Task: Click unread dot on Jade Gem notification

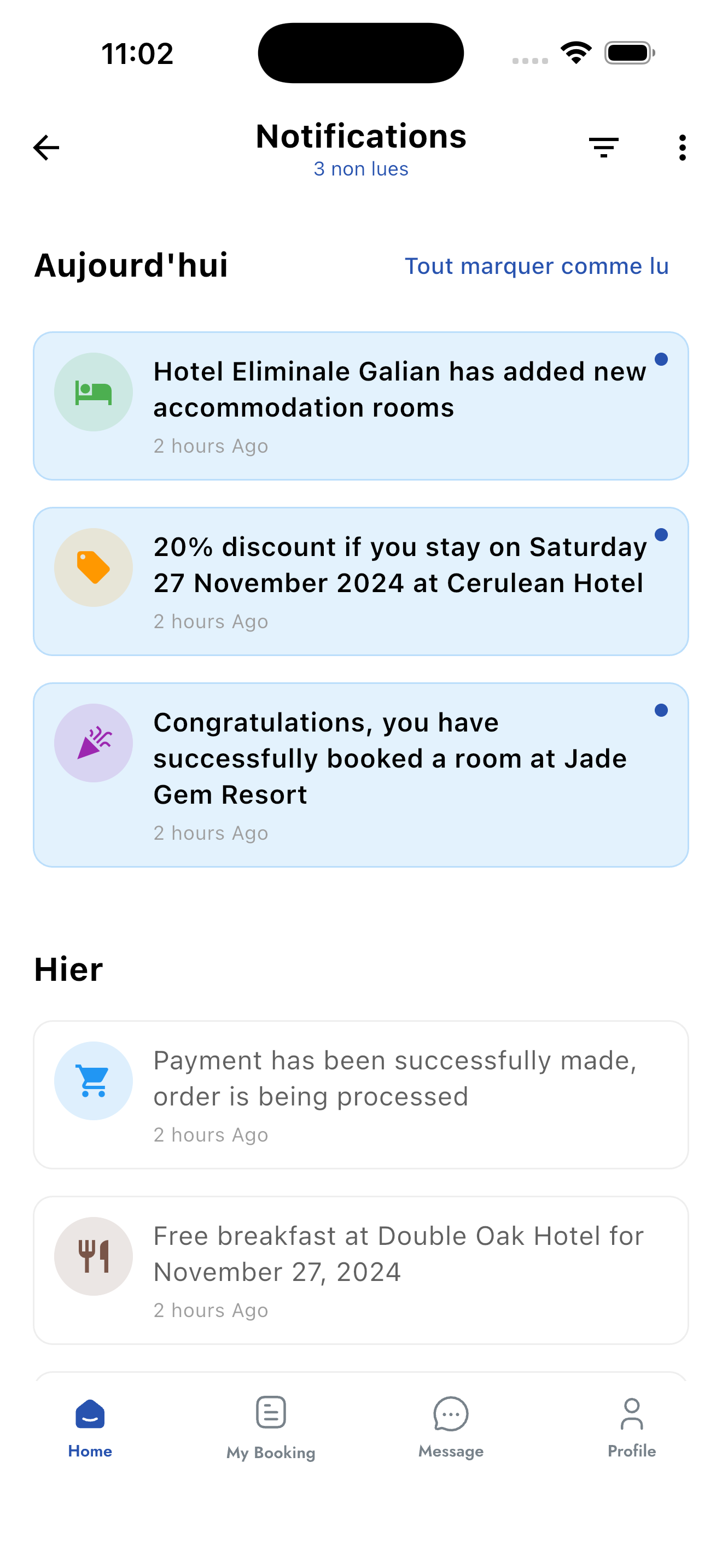Action: point(661,710)
